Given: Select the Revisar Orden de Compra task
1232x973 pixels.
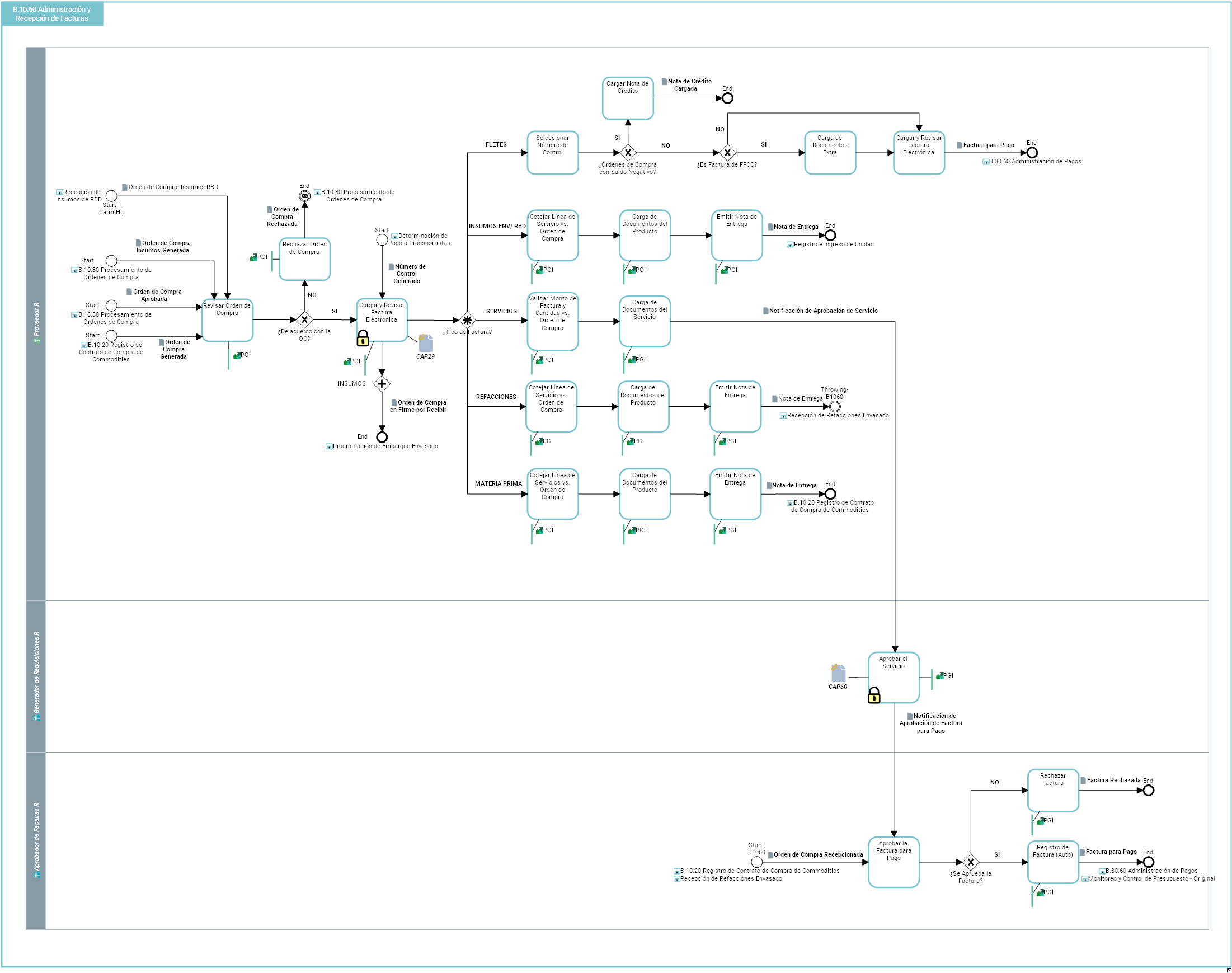Looking at the screenshot, I should (227, 320).
